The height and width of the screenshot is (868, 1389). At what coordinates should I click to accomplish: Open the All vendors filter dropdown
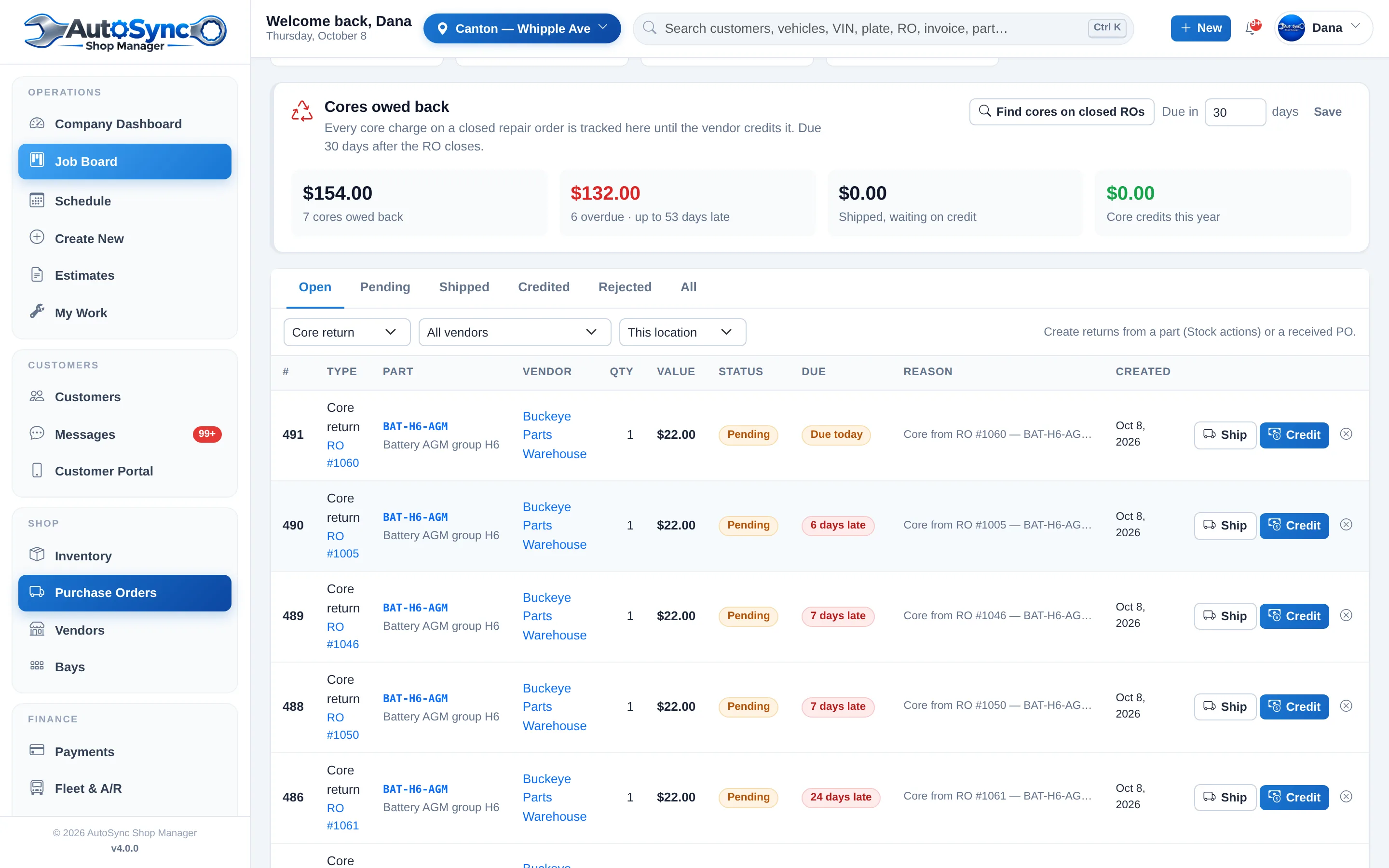(x=514, y=332)
